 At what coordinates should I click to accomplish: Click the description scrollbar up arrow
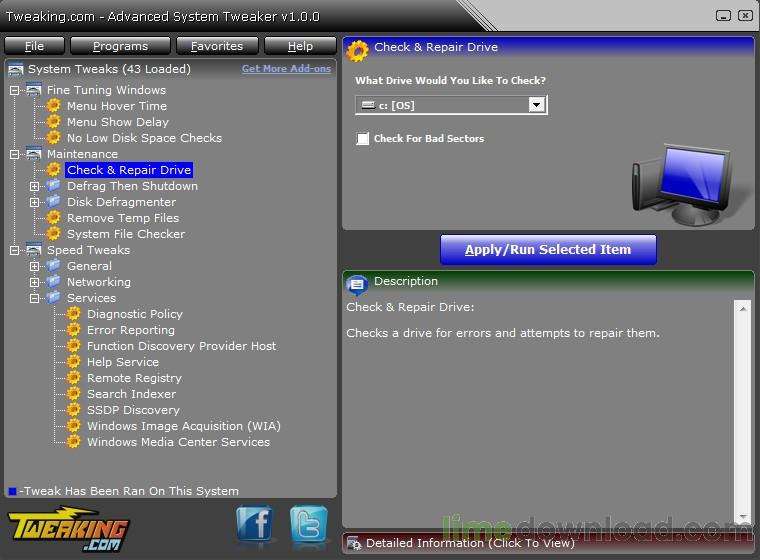pyautogui.click(x=743, y=308)
